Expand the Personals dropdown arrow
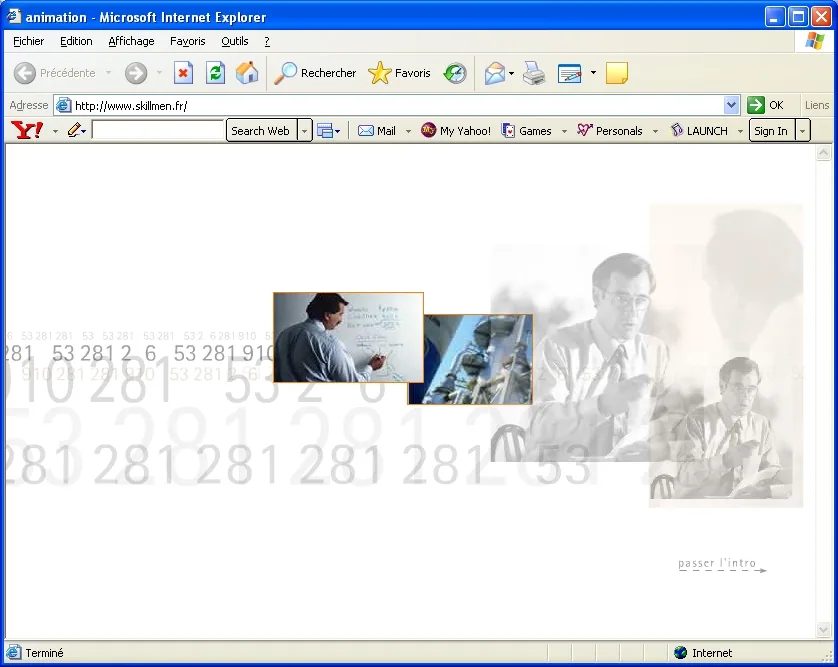The height and width of the screenshot is (667, 838). click(x=655, y=131)
